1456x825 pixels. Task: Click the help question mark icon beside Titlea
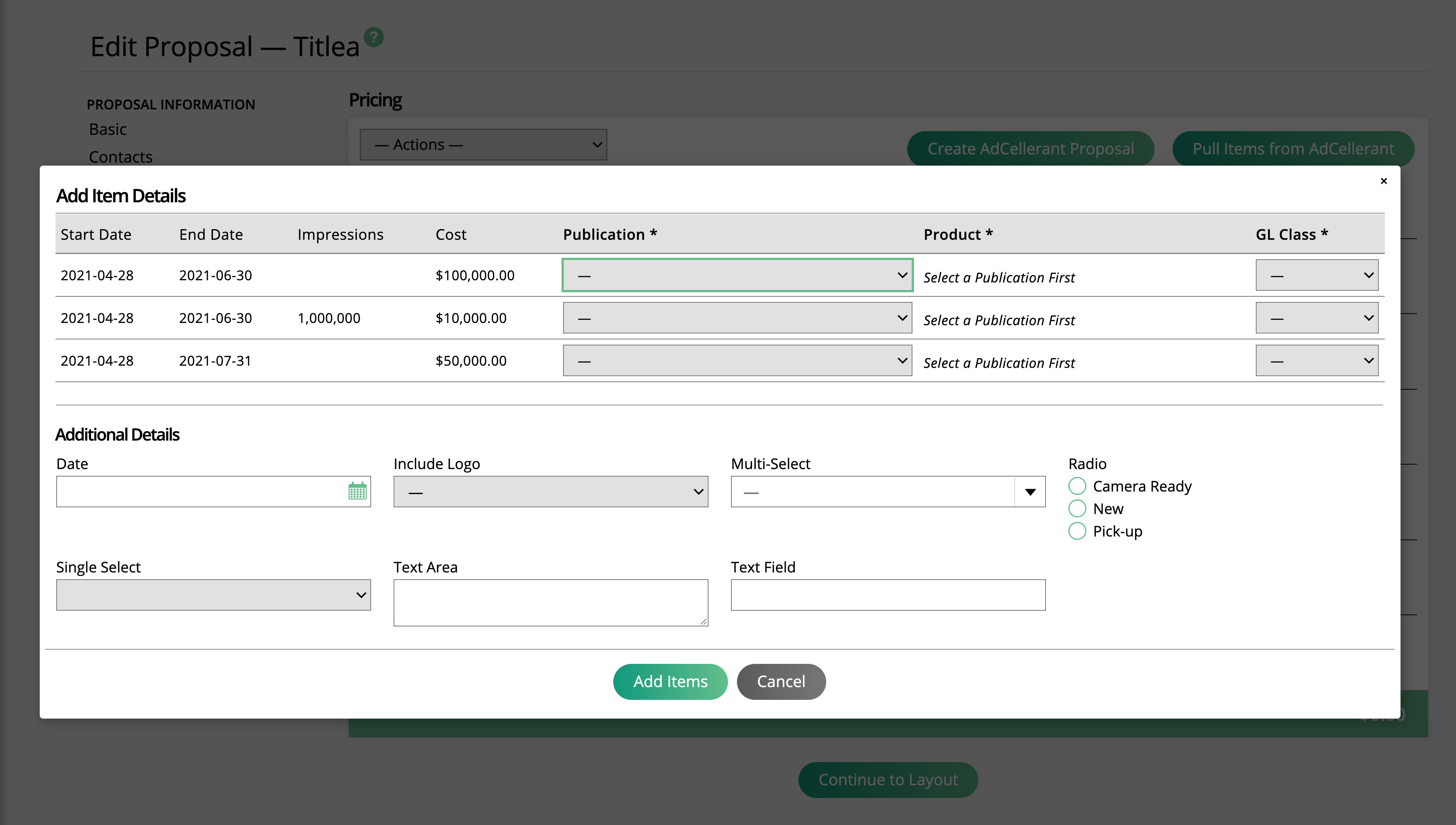373,37
